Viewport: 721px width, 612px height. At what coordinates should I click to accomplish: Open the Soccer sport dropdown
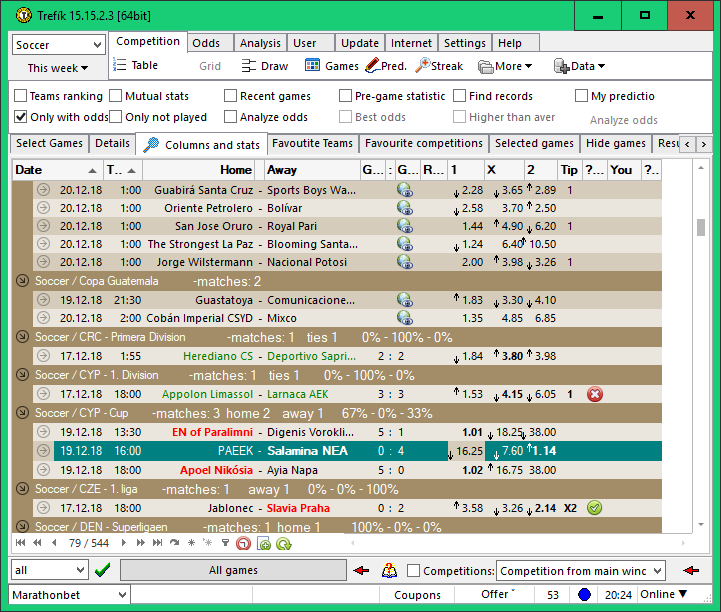(x=59, y=45)
